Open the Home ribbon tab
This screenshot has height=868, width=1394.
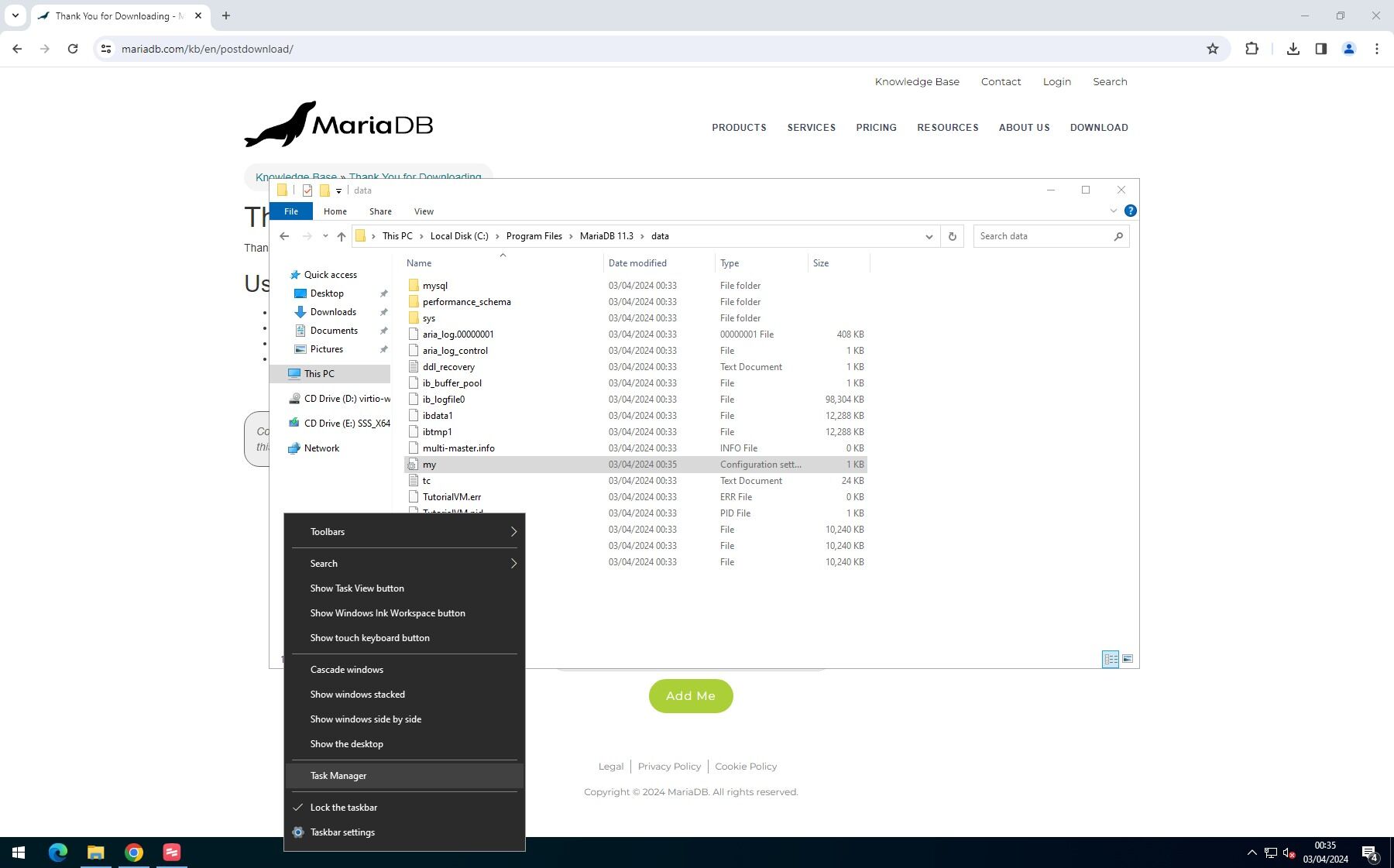point(335,211)
